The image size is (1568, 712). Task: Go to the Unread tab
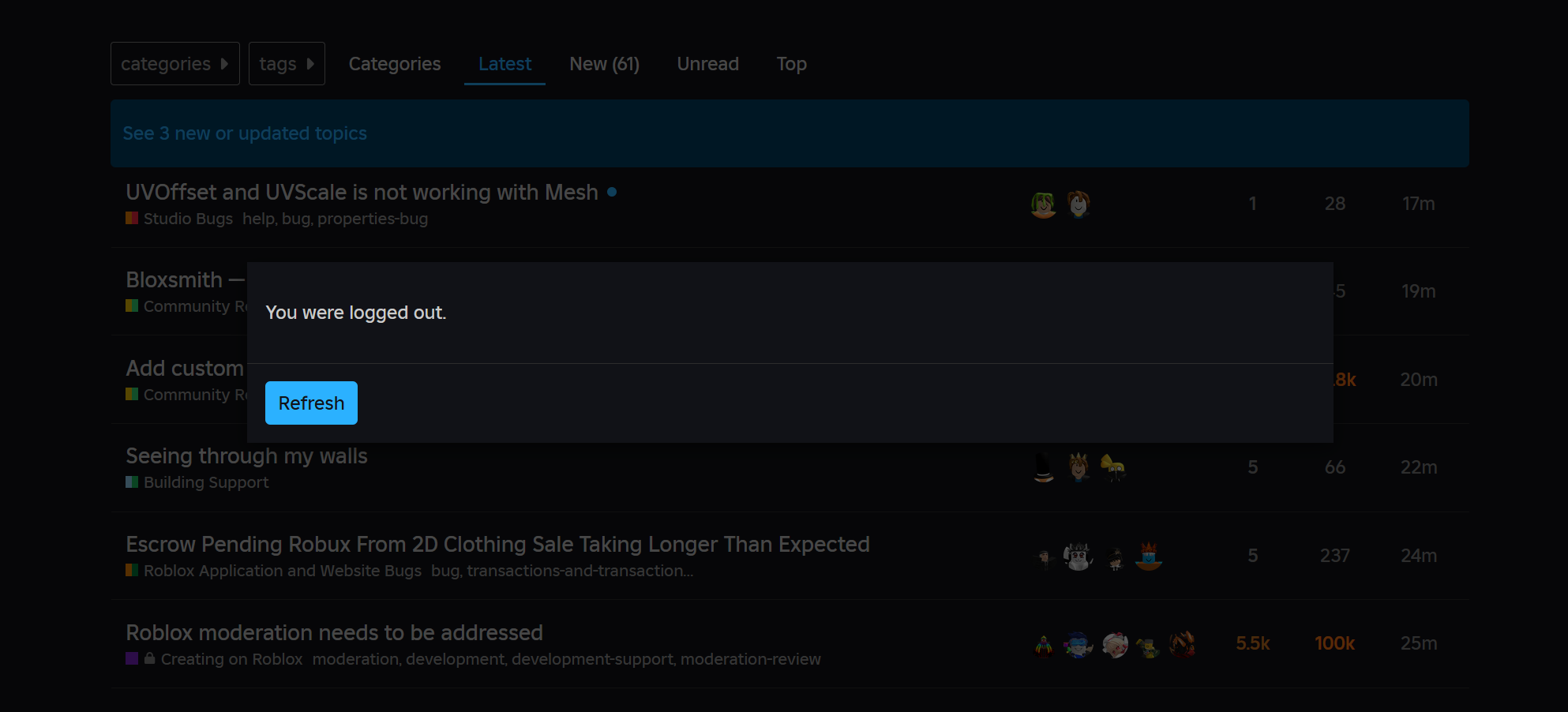click(708, 64)
